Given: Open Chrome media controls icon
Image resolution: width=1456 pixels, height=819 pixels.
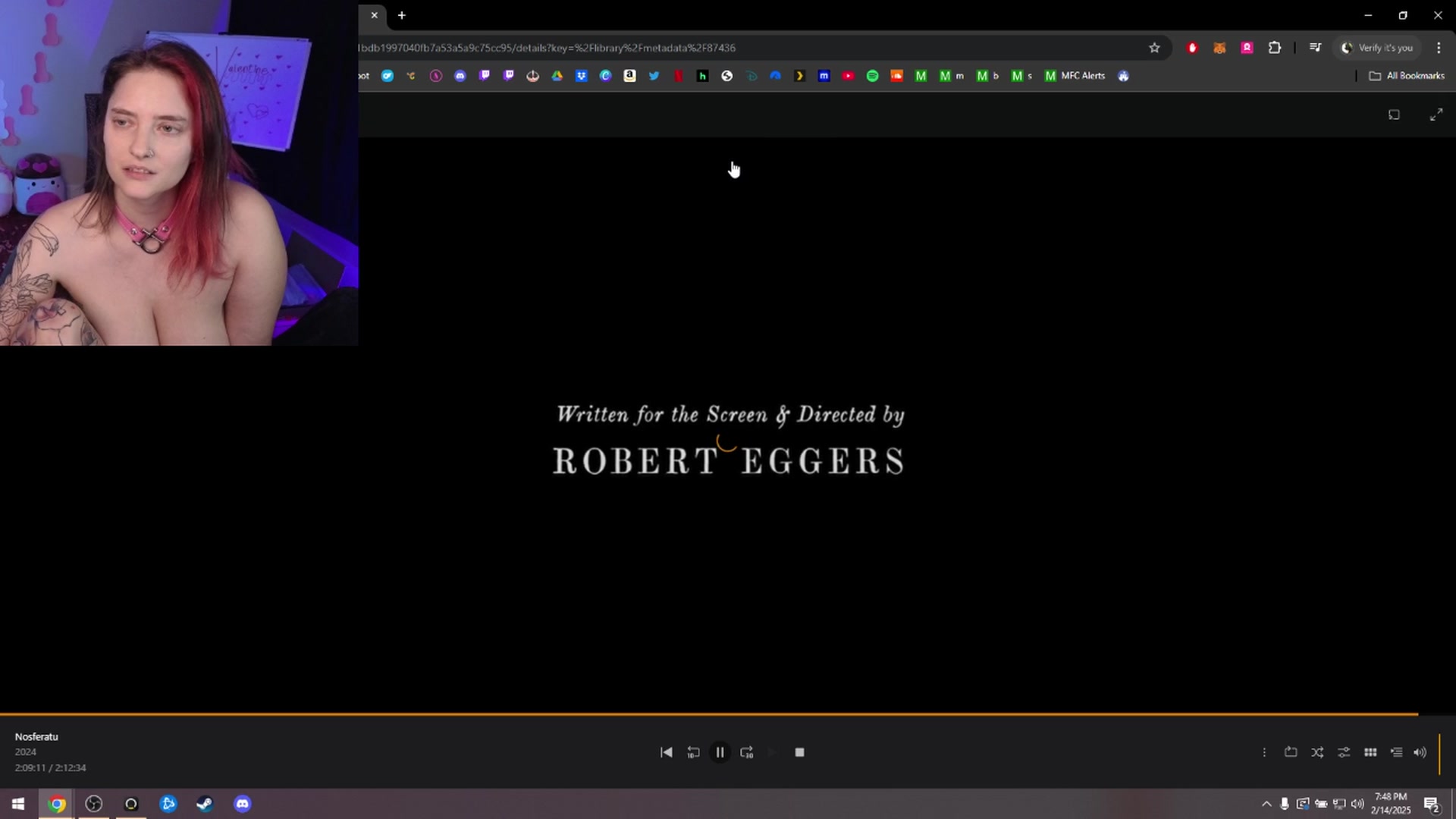Looking at the screenshot, I should coord(1315,48).
